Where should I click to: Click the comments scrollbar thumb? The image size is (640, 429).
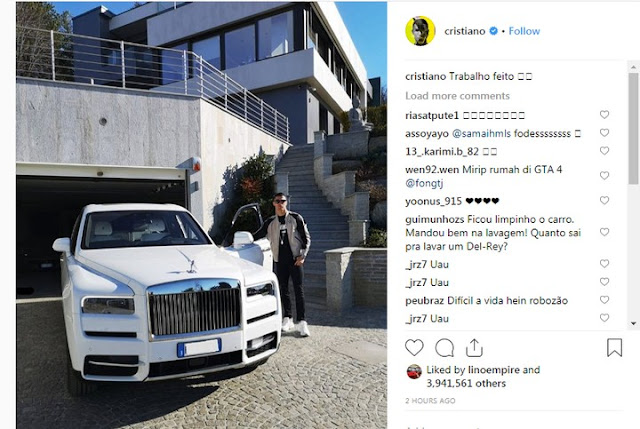click(633, 128)
